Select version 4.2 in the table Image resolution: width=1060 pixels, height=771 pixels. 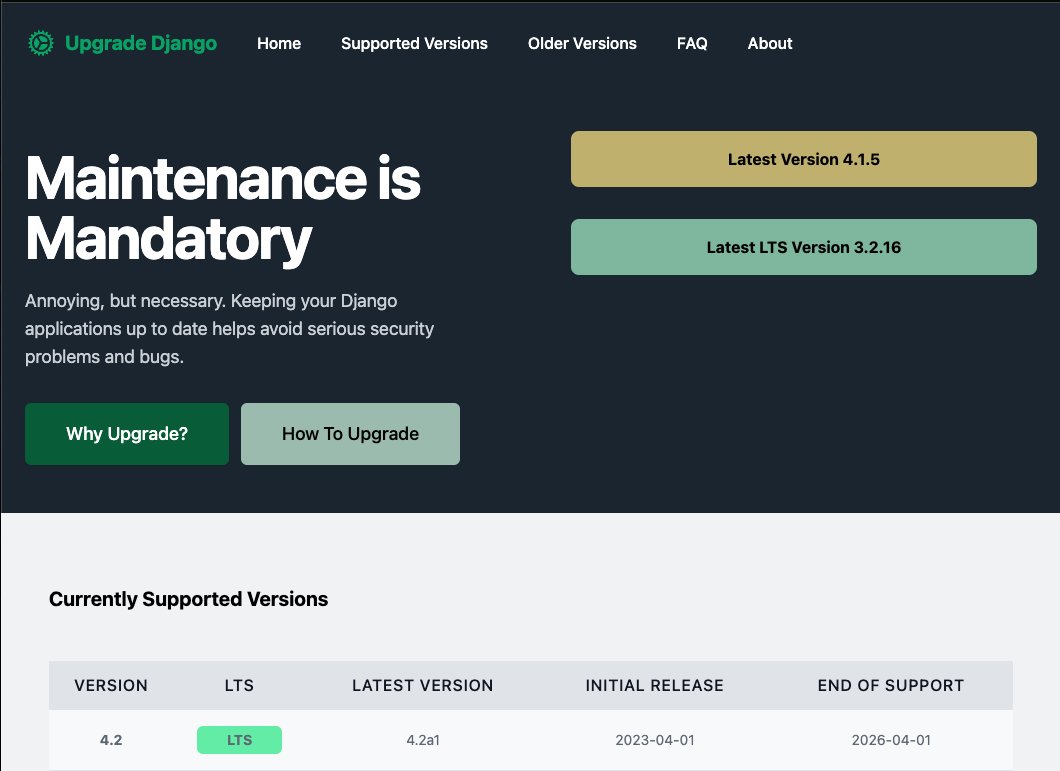(x=111, y=740)
